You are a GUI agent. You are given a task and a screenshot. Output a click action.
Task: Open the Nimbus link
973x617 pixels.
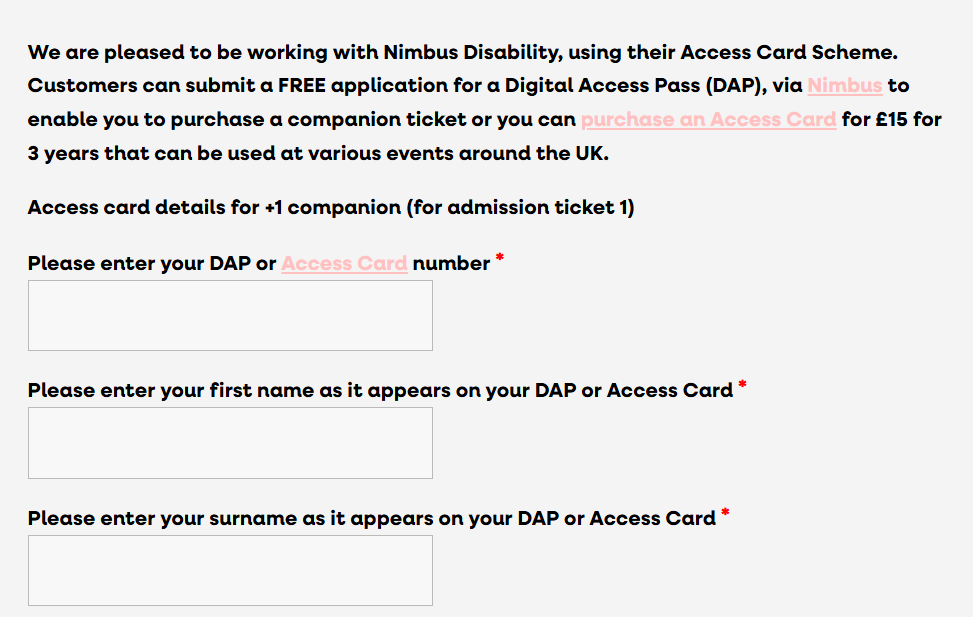click(x=844, y=86)
